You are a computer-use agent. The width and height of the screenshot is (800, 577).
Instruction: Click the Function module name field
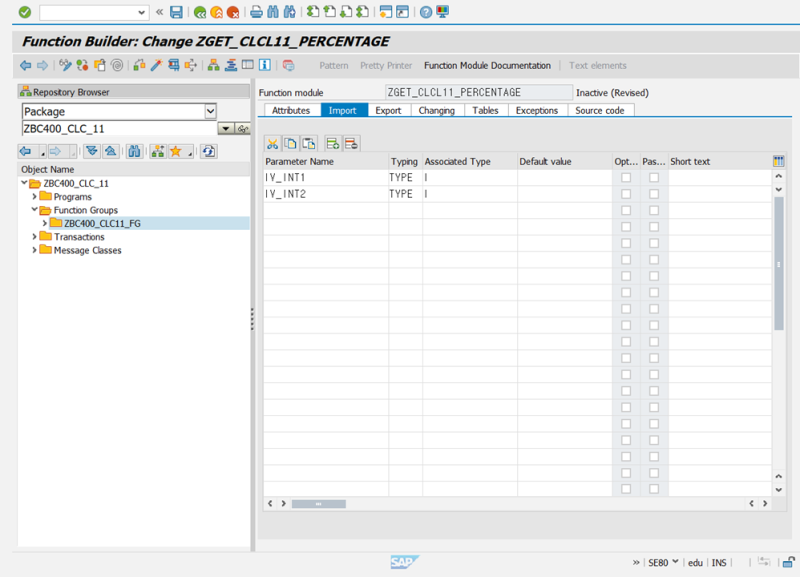[479, 92]
